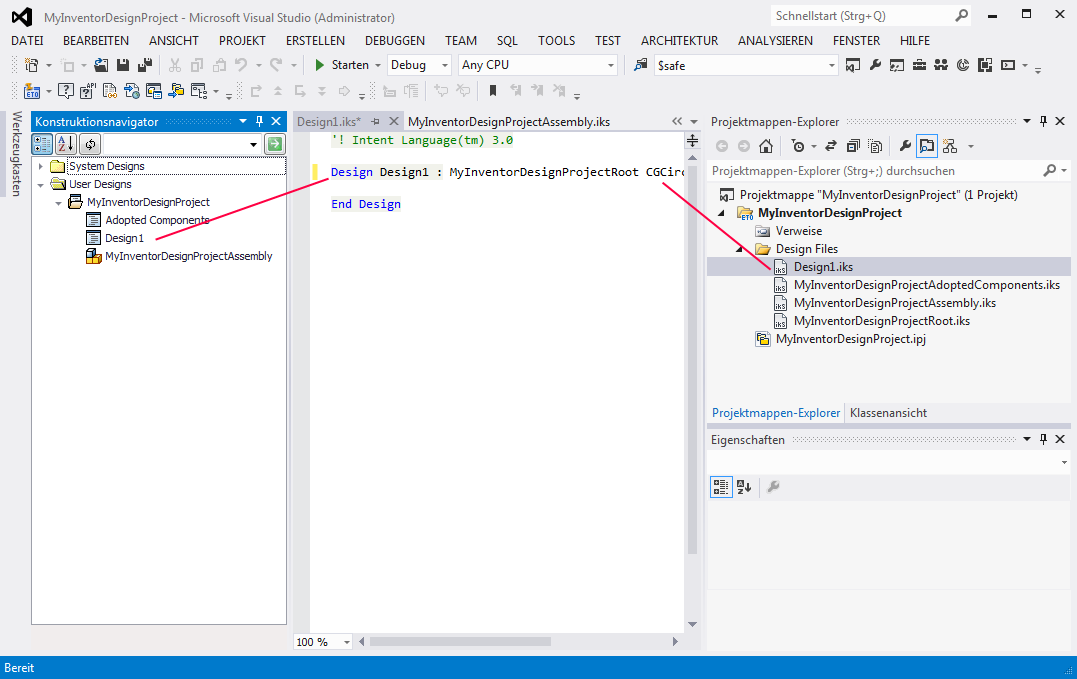Toggle pin on Design1.iks tab
This screenshot has width=1077, height=679.
[376, 122]
